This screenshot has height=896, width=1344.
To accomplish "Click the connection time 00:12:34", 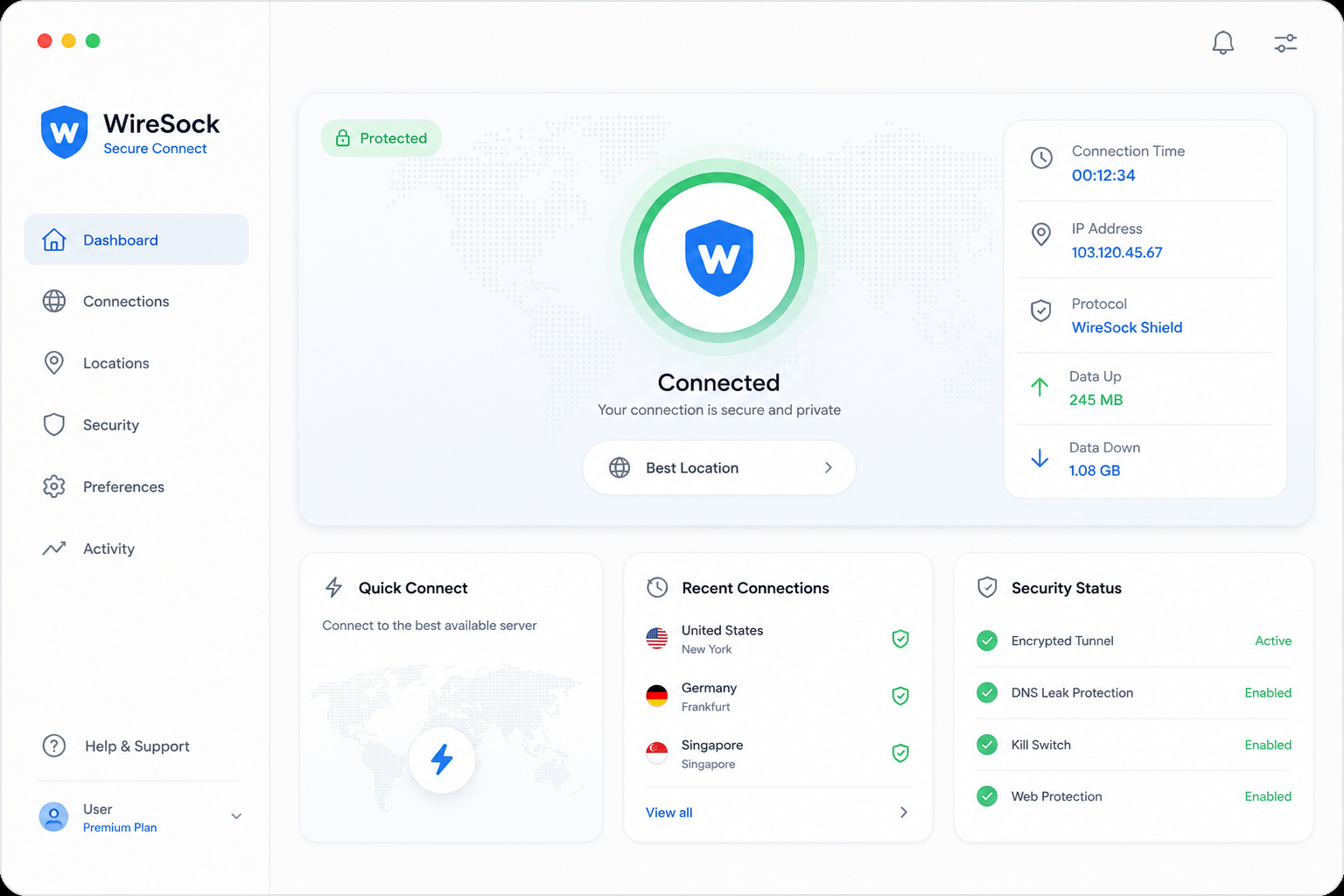I will [1103, 175].
